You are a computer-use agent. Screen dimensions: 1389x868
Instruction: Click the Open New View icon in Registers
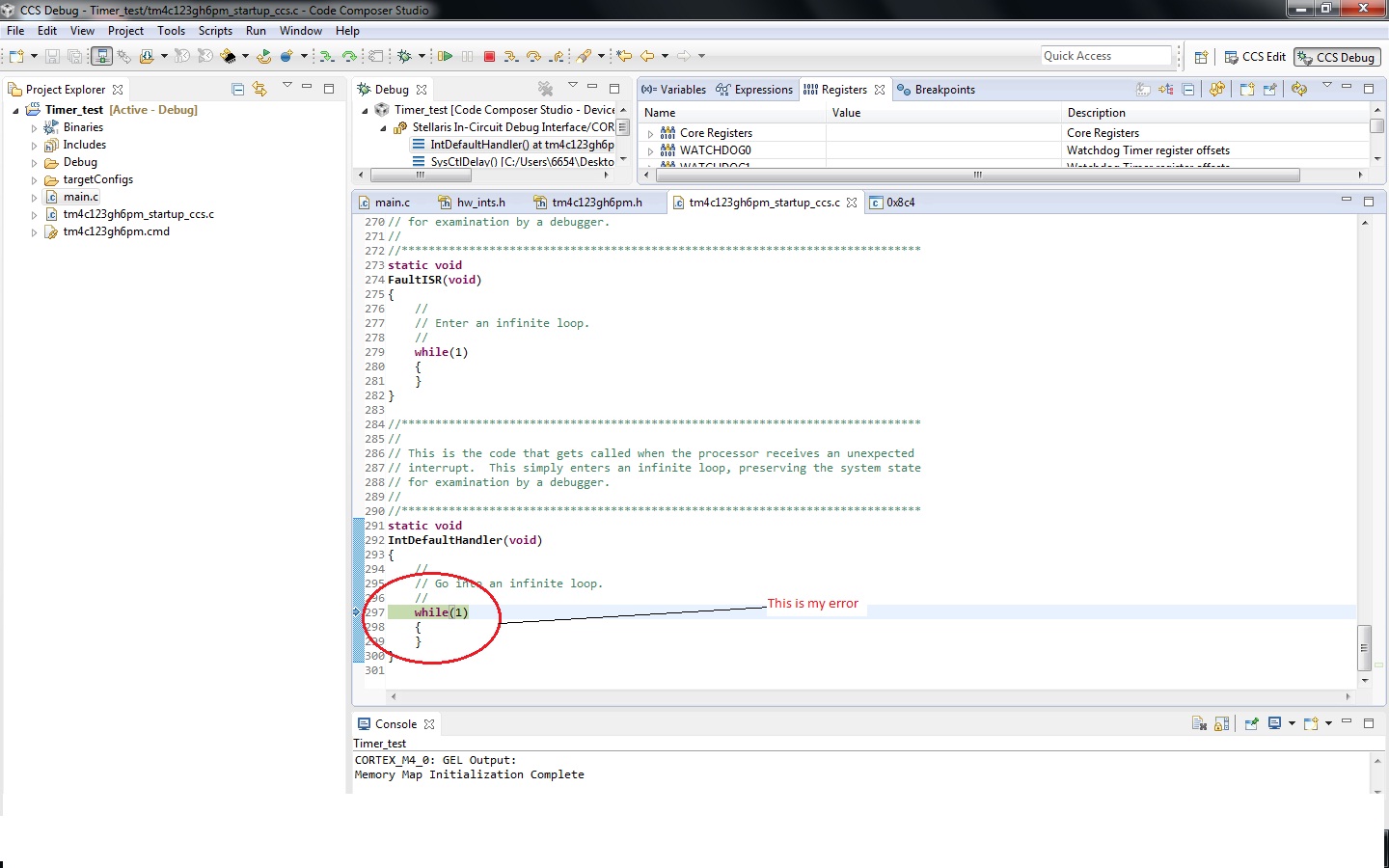pos(1247,90)
